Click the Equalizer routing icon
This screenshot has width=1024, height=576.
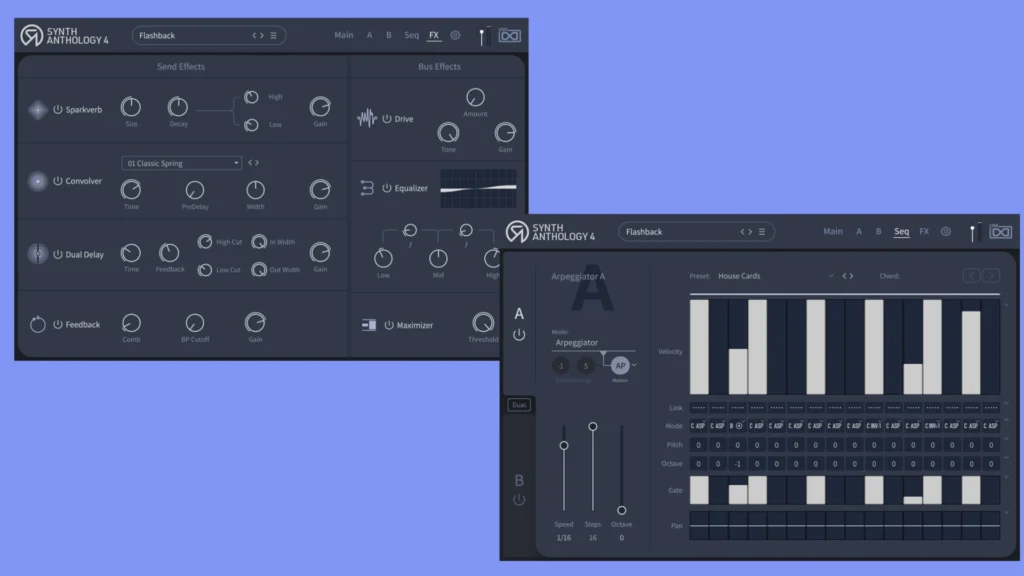pyautogui.click(x=367, y=188)
